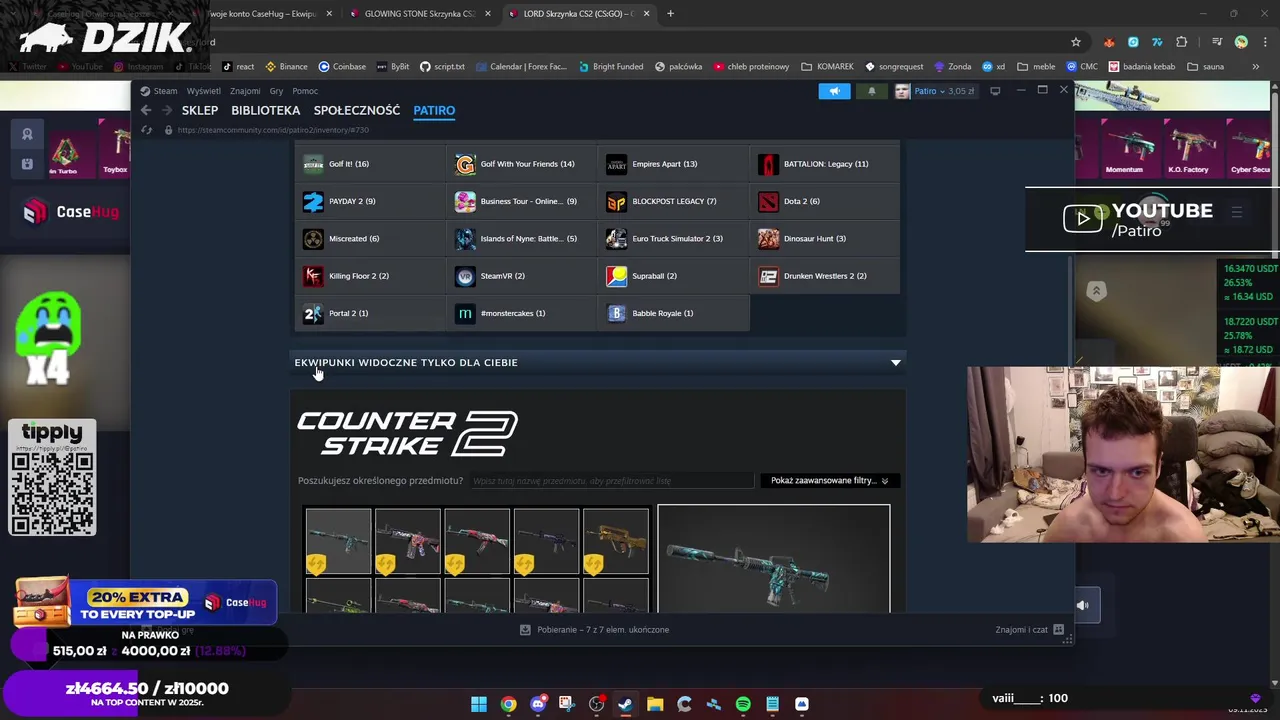Open KOMAREK bookmarks folder
Viewport: 1280px width, 720px height.
[826, 67]
